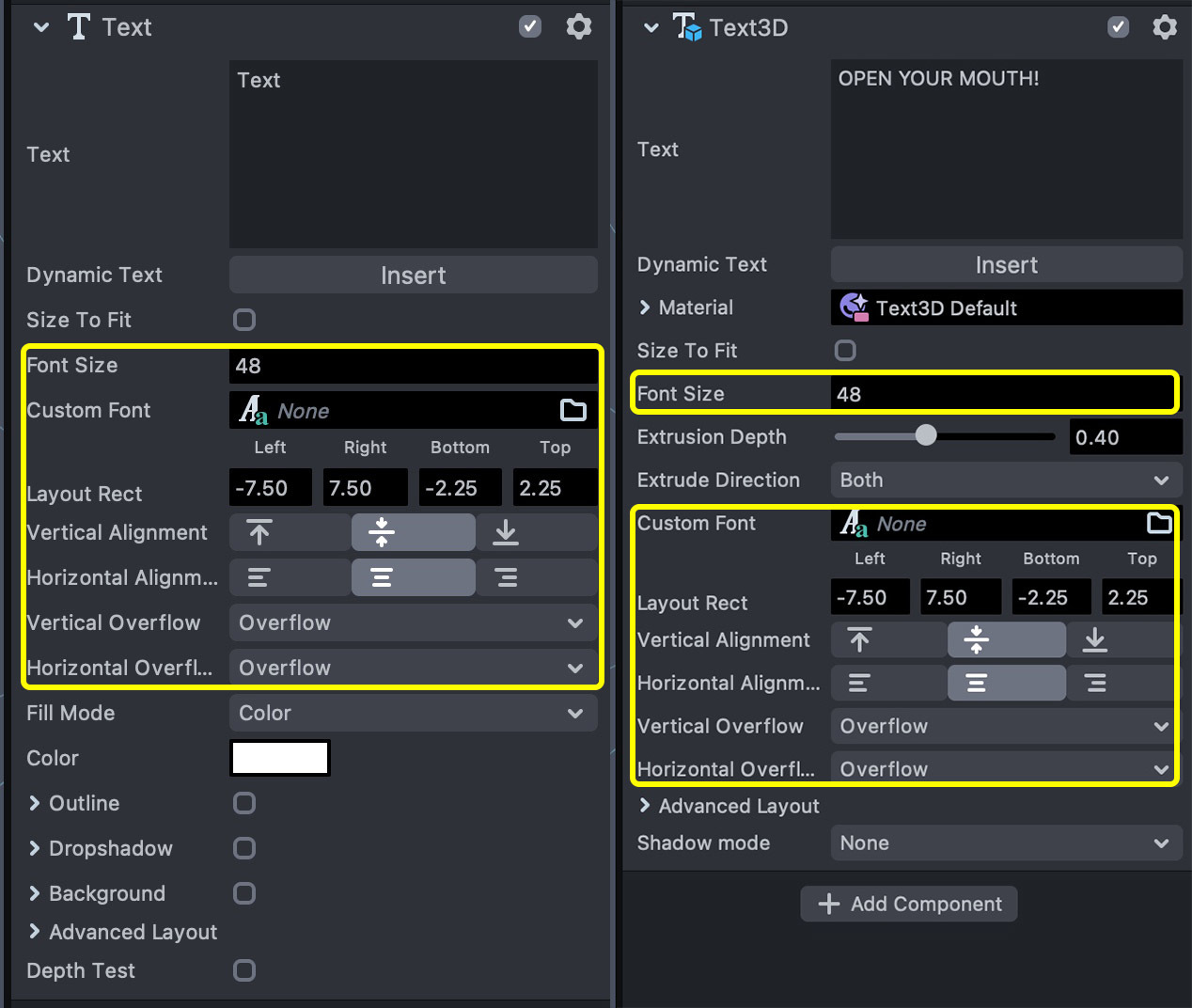This screenshot has height=1008, width=1192.
Task: Enable Size To Fit in Text panel
Action: [x=244, y=320]
